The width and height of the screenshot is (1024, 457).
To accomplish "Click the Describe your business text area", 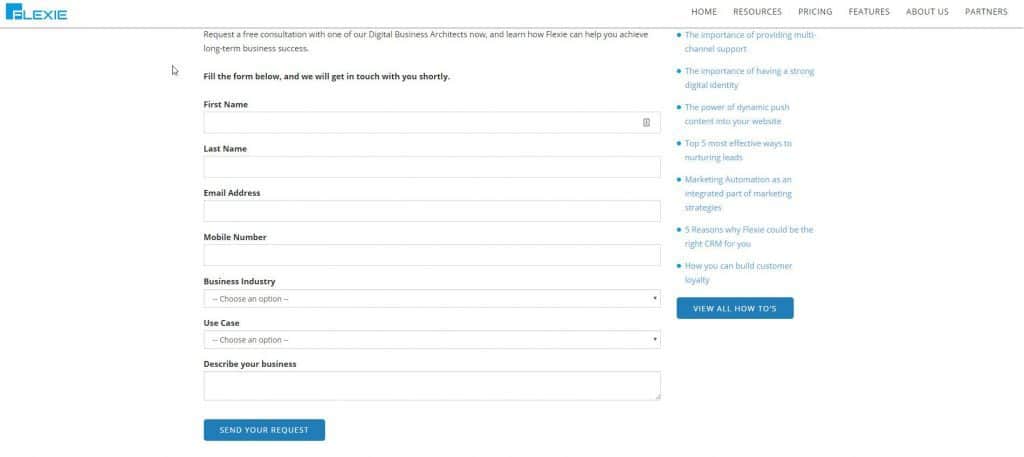I will 432,386.
